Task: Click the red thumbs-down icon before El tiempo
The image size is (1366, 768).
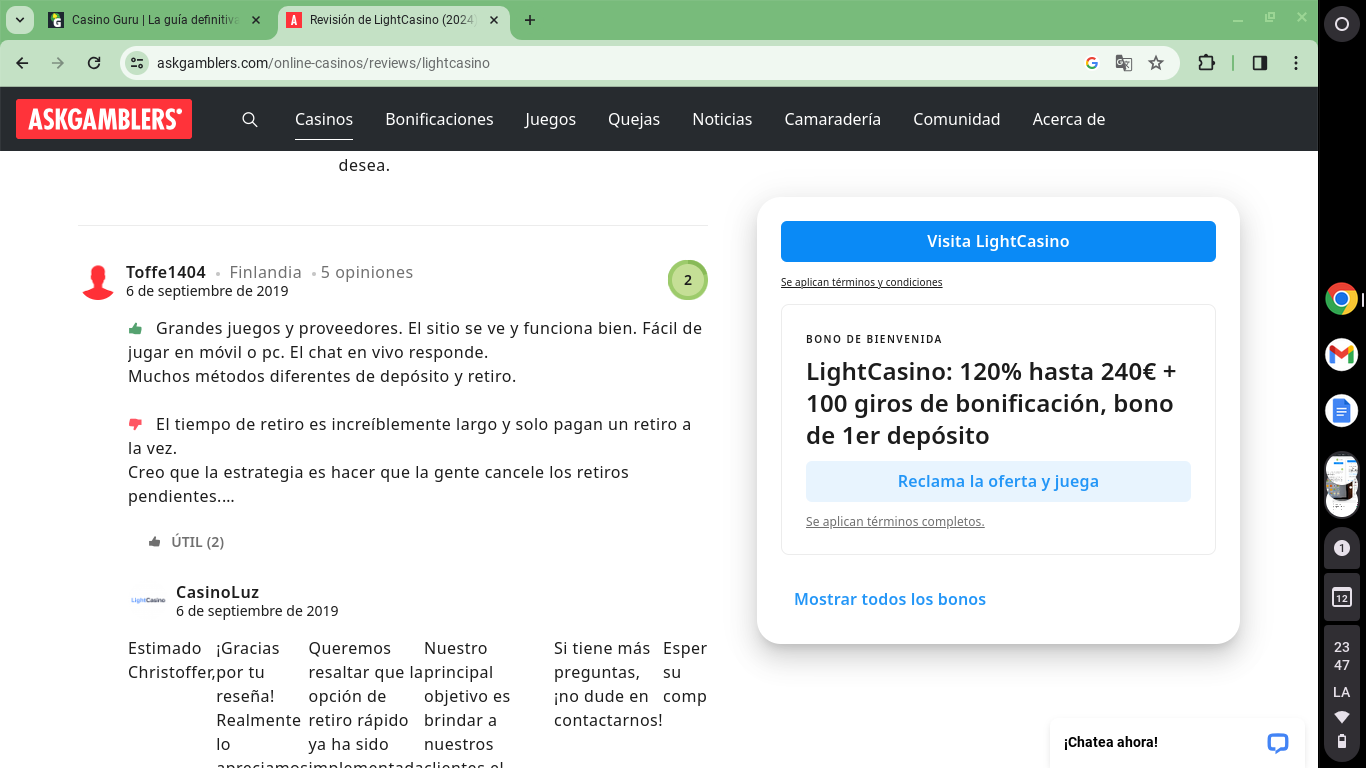Action: coord(136,424)
